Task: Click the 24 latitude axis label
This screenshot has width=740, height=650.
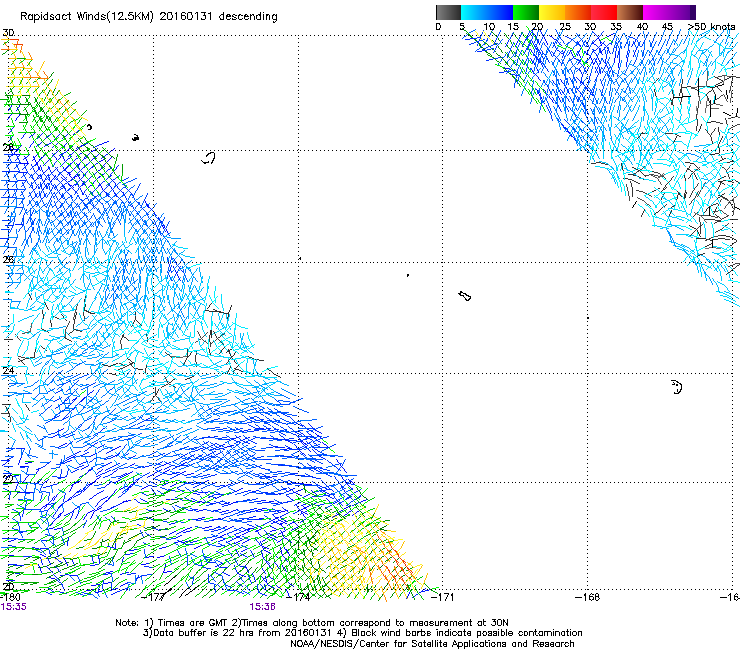Action: coord(8,371)
